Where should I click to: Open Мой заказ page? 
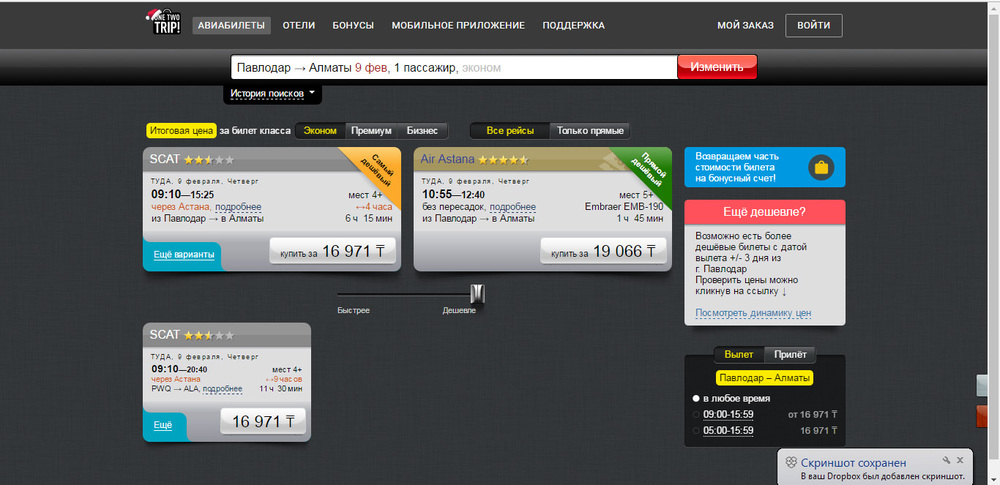coord(746,26)
